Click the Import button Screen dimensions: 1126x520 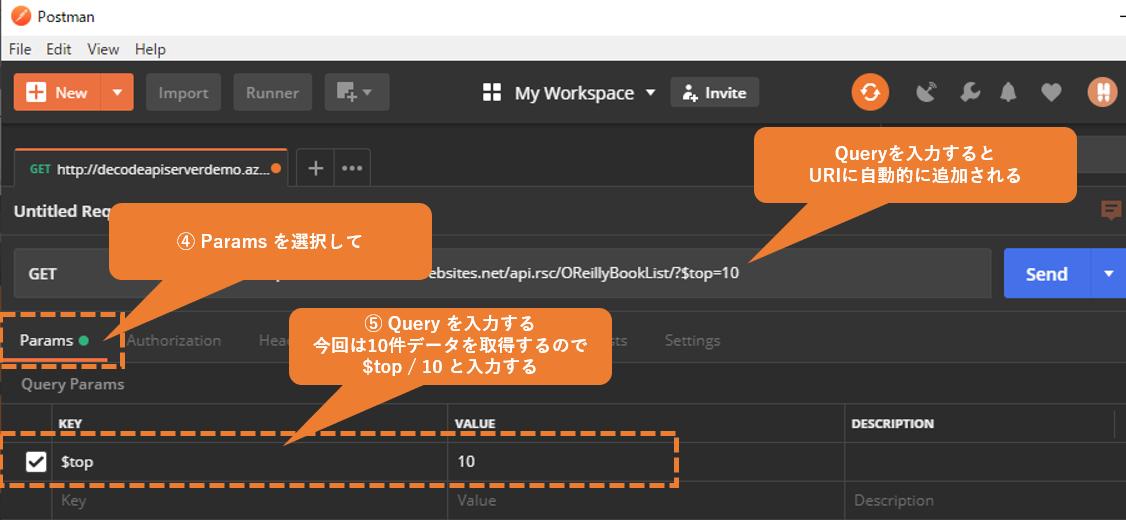pyautogui.click(x=183, y=93)
